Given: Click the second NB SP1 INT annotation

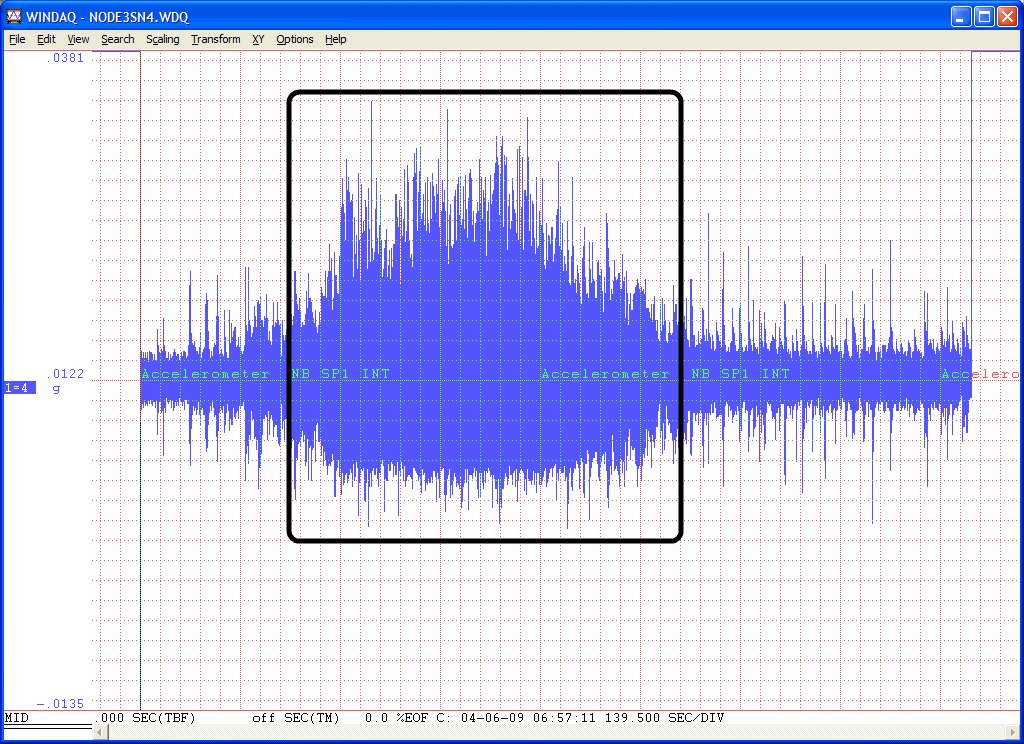Looking at the screenshot, I should [741, 374].
